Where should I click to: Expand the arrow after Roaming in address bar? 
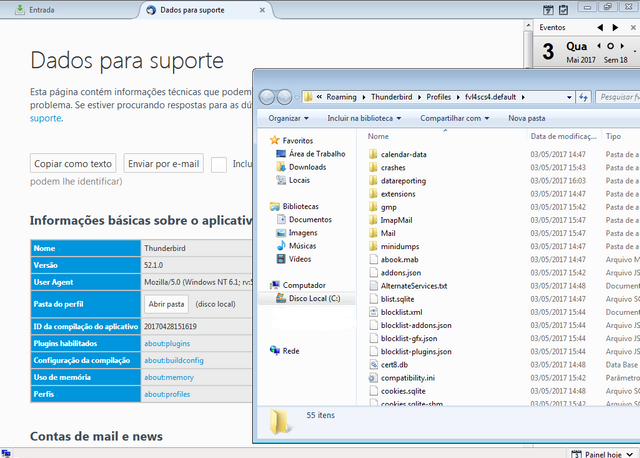(x=363, y=97)
